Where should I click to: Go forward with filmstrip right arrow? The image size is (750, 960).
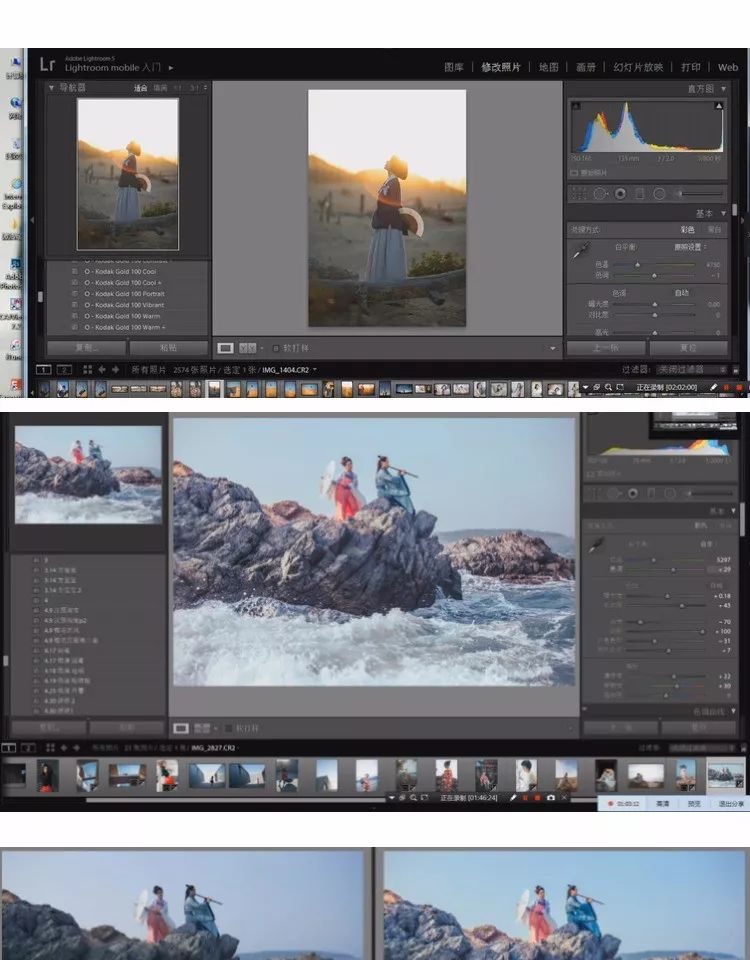click(114, 369)
